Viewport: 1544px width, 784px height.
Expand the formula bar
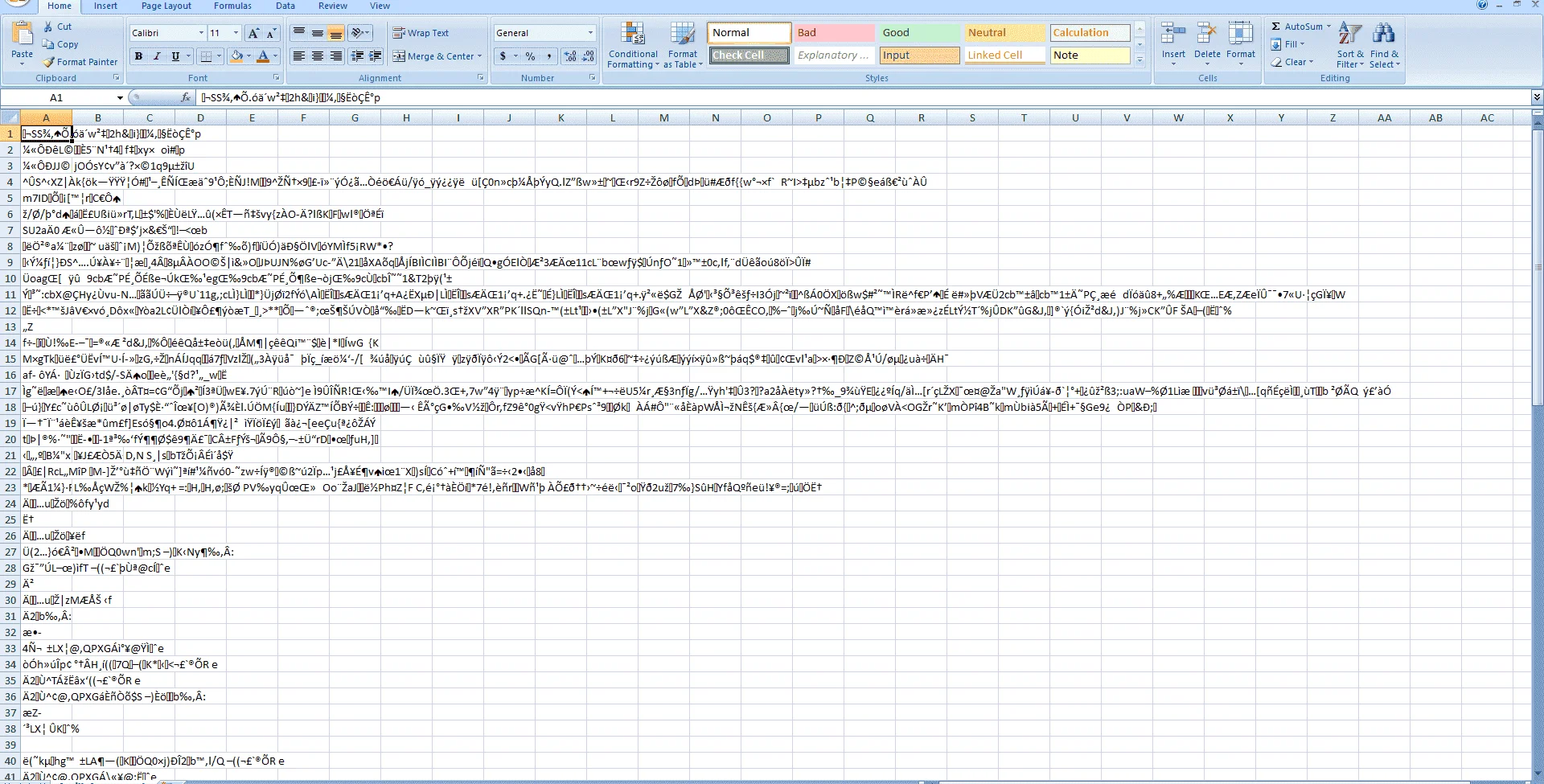tap(1537, 97)
